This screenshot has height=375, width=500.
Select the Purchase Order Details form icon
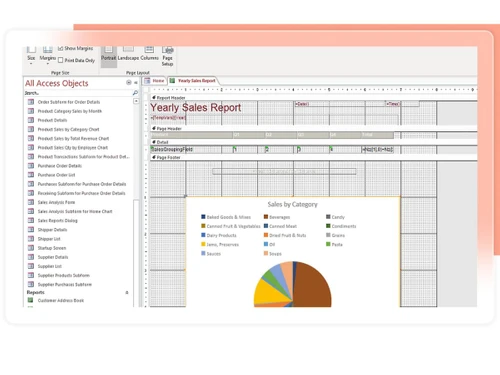(31, 166)
